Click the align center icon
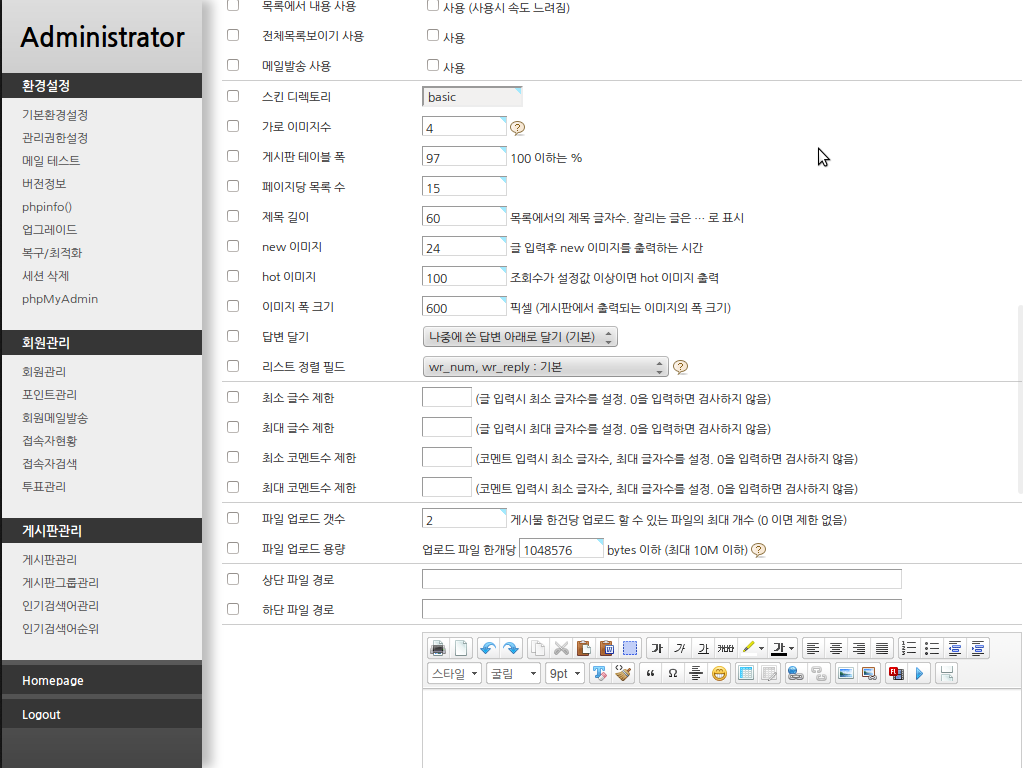This screenshot has height=768, width=1023. coord(835,648)
